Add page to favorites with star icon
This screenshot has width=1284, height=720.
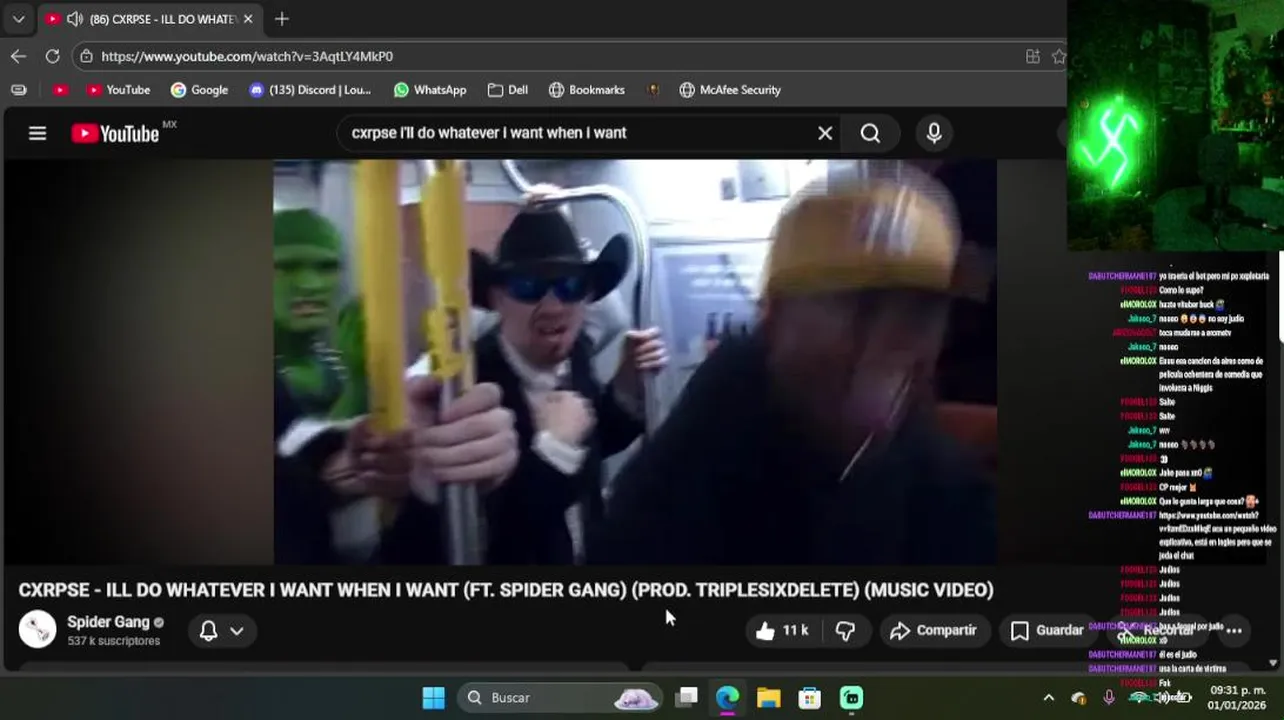click(1059, 56)
